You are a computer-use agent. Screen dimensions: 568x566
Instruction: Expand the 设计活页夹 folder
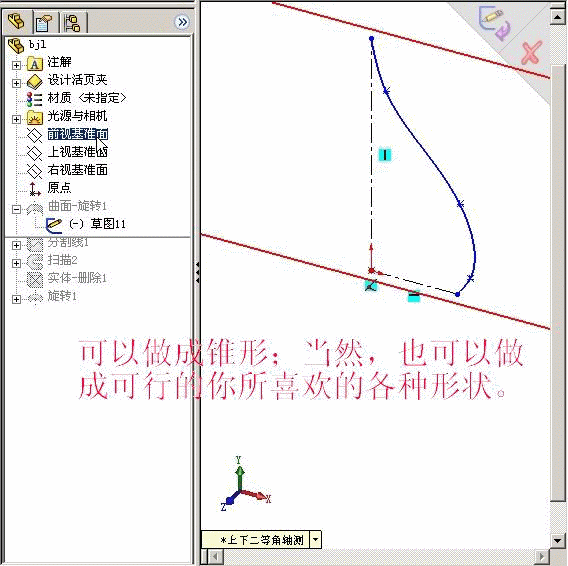[x=16, y=83]
